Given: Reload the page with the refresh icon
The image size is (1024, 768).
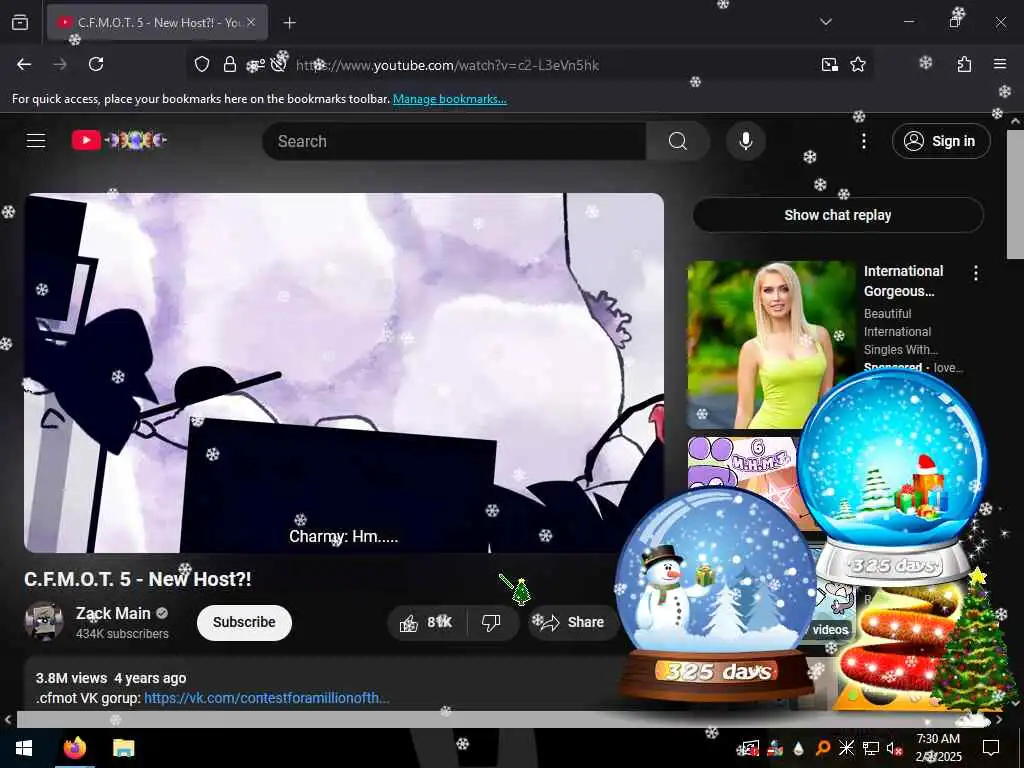Looking at the screenshot, I should click(96, 64).
